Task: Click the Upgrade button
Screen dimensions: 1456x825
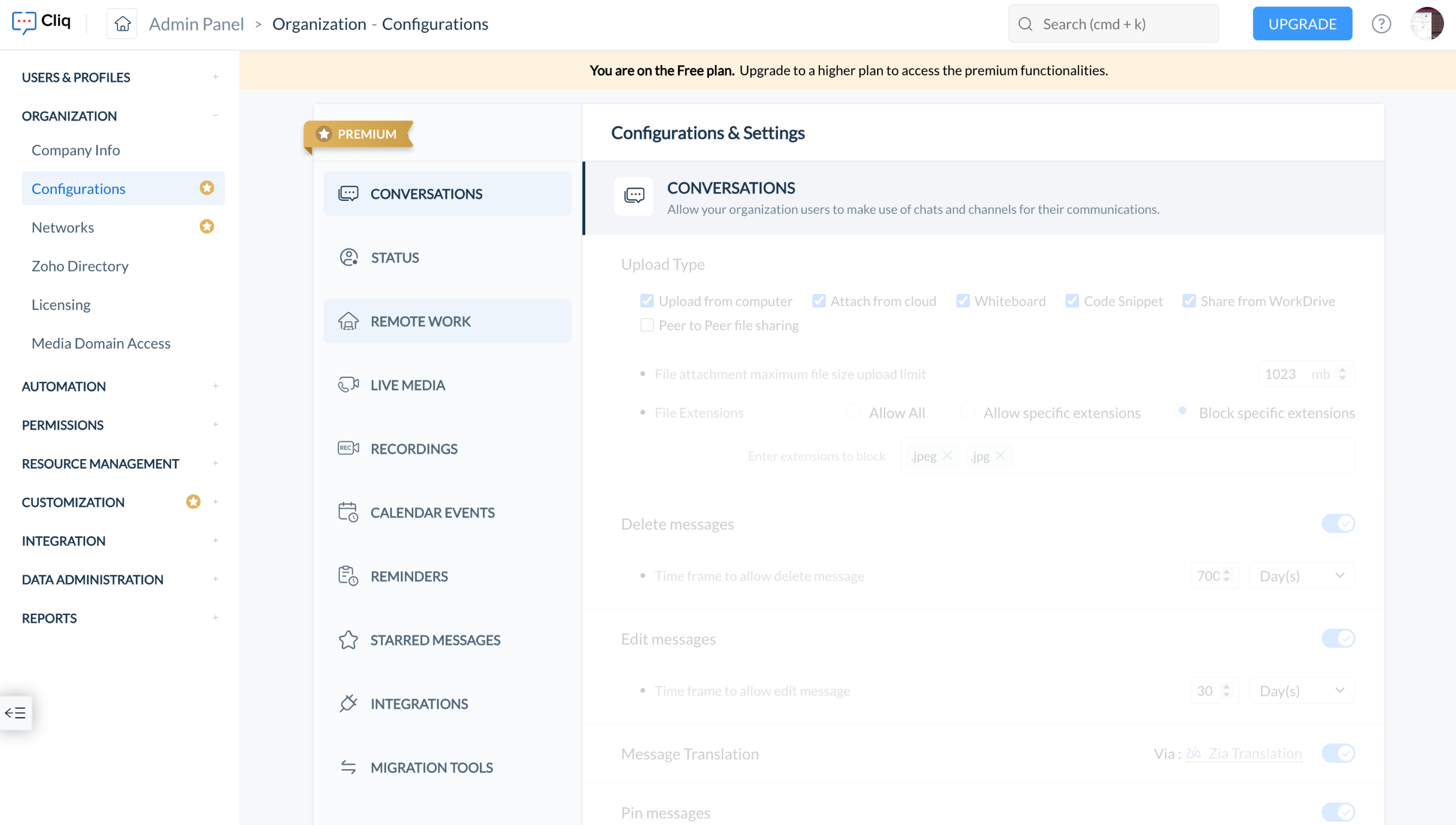Action: click(x=1302, y=24)
